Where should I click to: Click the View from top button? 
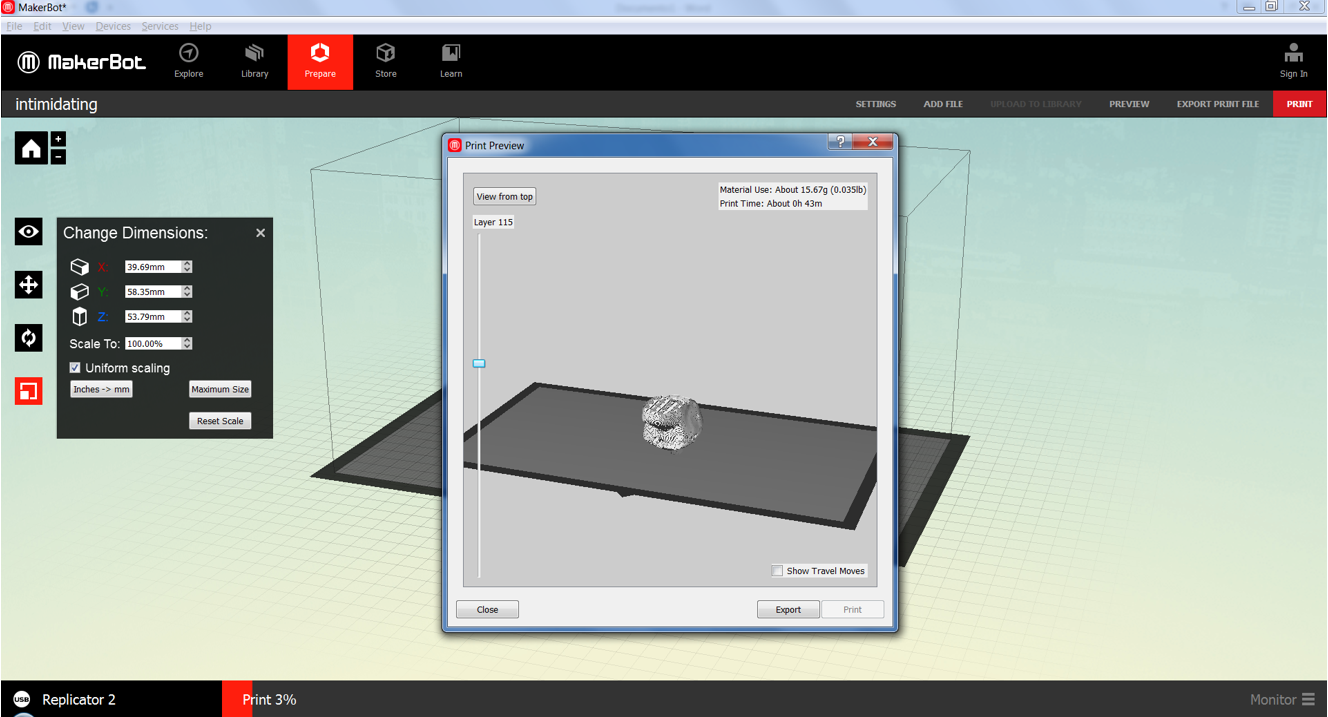(504, 196)
